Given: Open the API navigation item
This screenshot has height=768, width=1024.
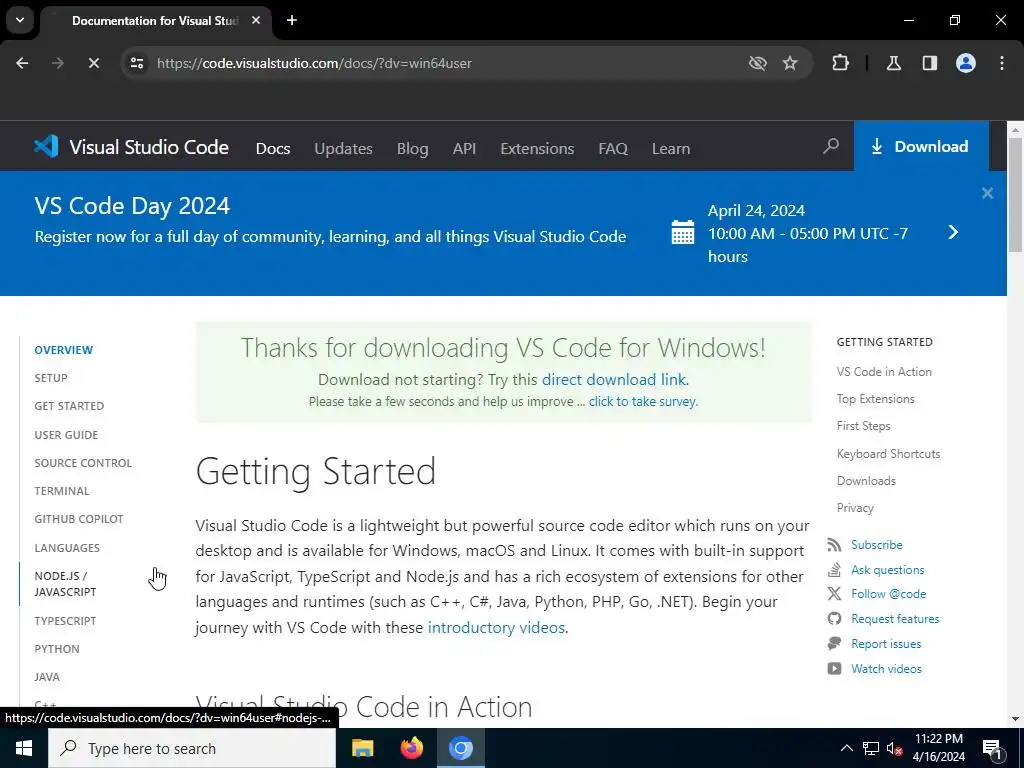Looking at the screenshot, I should tap(464, 149).
